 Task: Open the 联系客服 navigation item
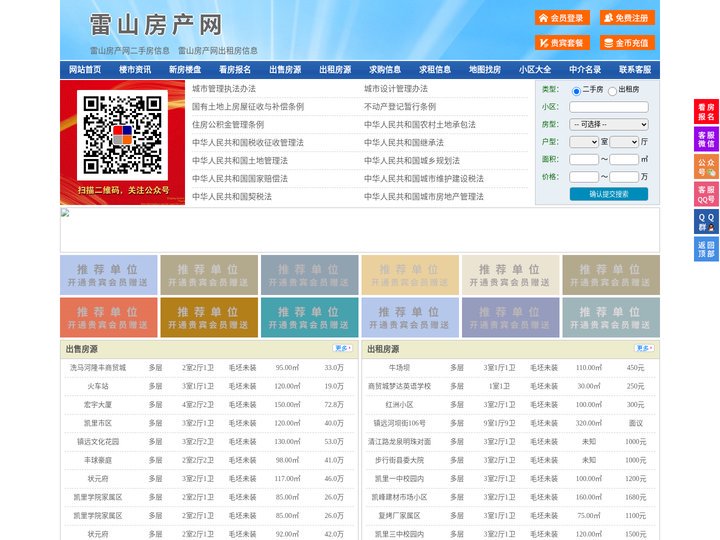(x=635, y=70)
